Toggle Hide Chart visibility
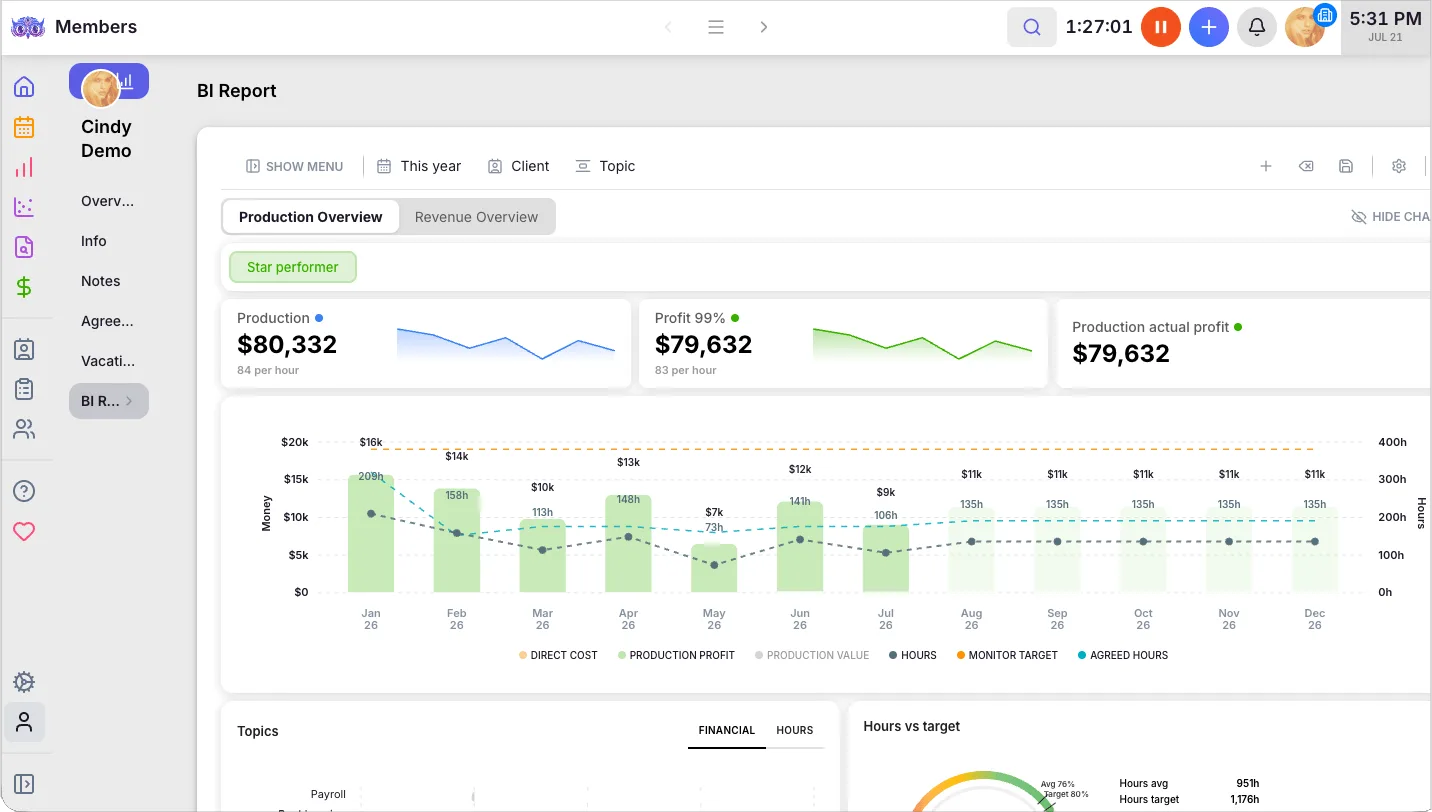The height and width of the screenshot is (812, 1432). click(x=1391, y=217)
